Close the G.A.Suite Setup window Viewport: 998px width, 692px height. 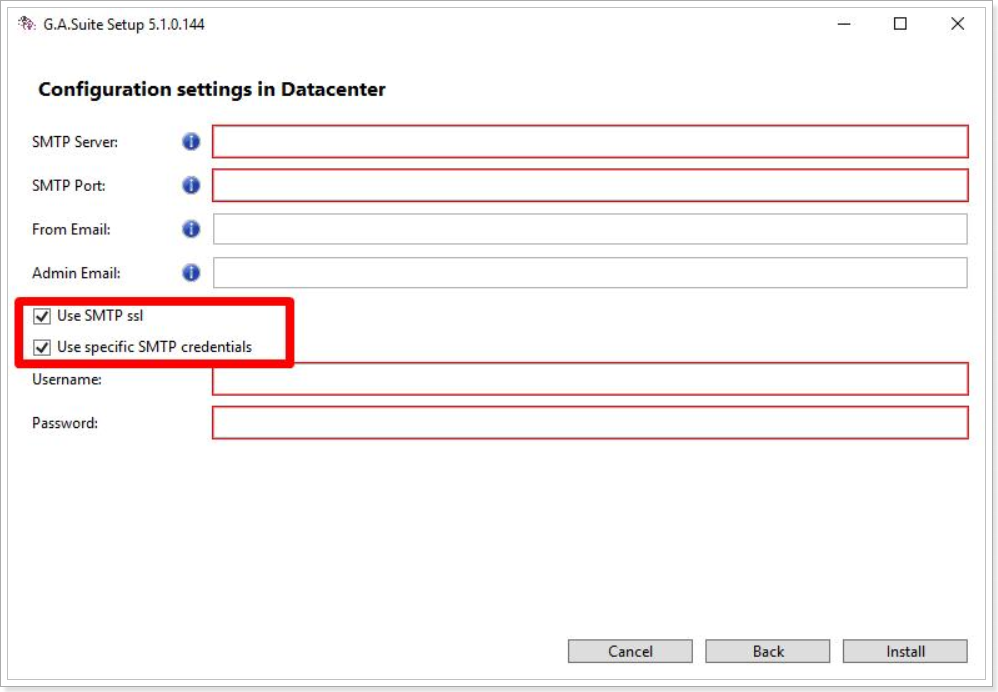pyautogui.click(x=957, y=24)
